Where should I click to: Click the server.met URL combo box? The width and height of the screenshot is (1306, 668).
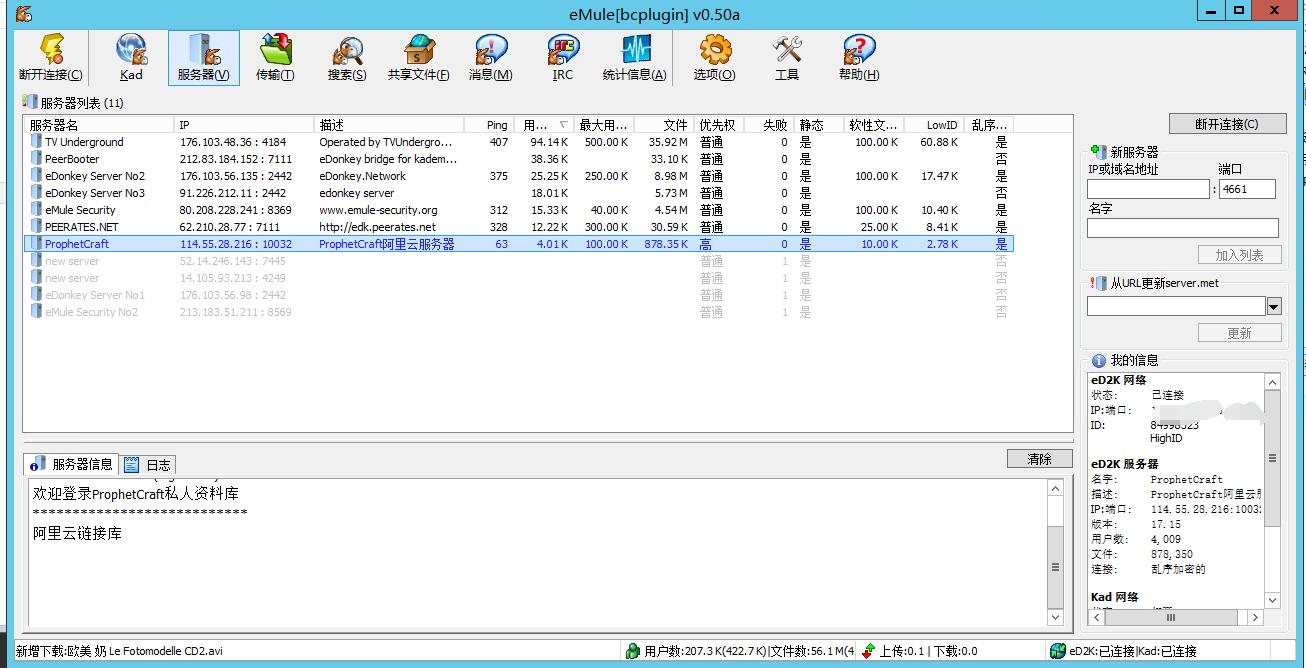(1176, 307)
